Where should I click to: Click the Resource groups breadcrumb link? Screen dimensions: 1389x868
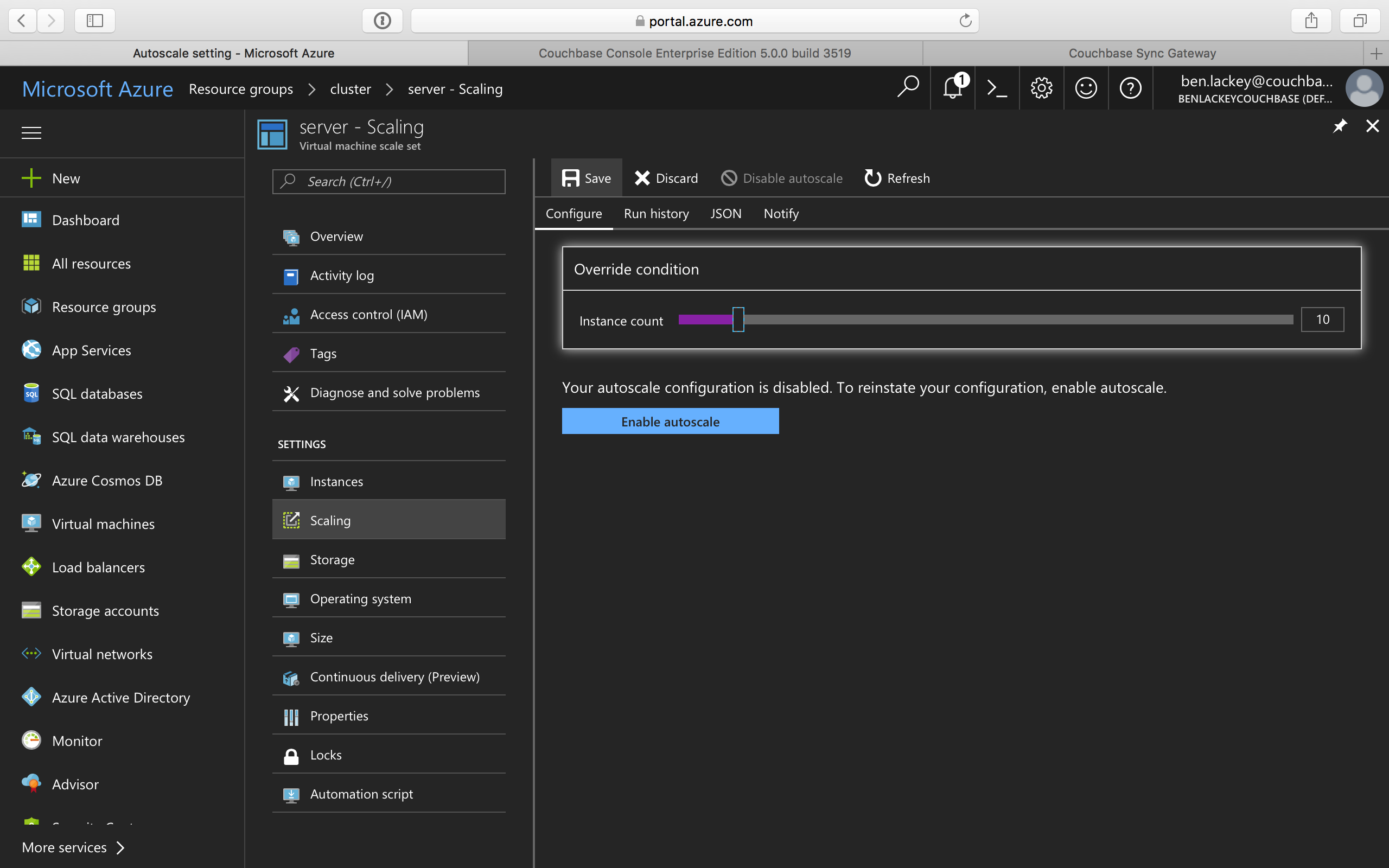(241, 89)
